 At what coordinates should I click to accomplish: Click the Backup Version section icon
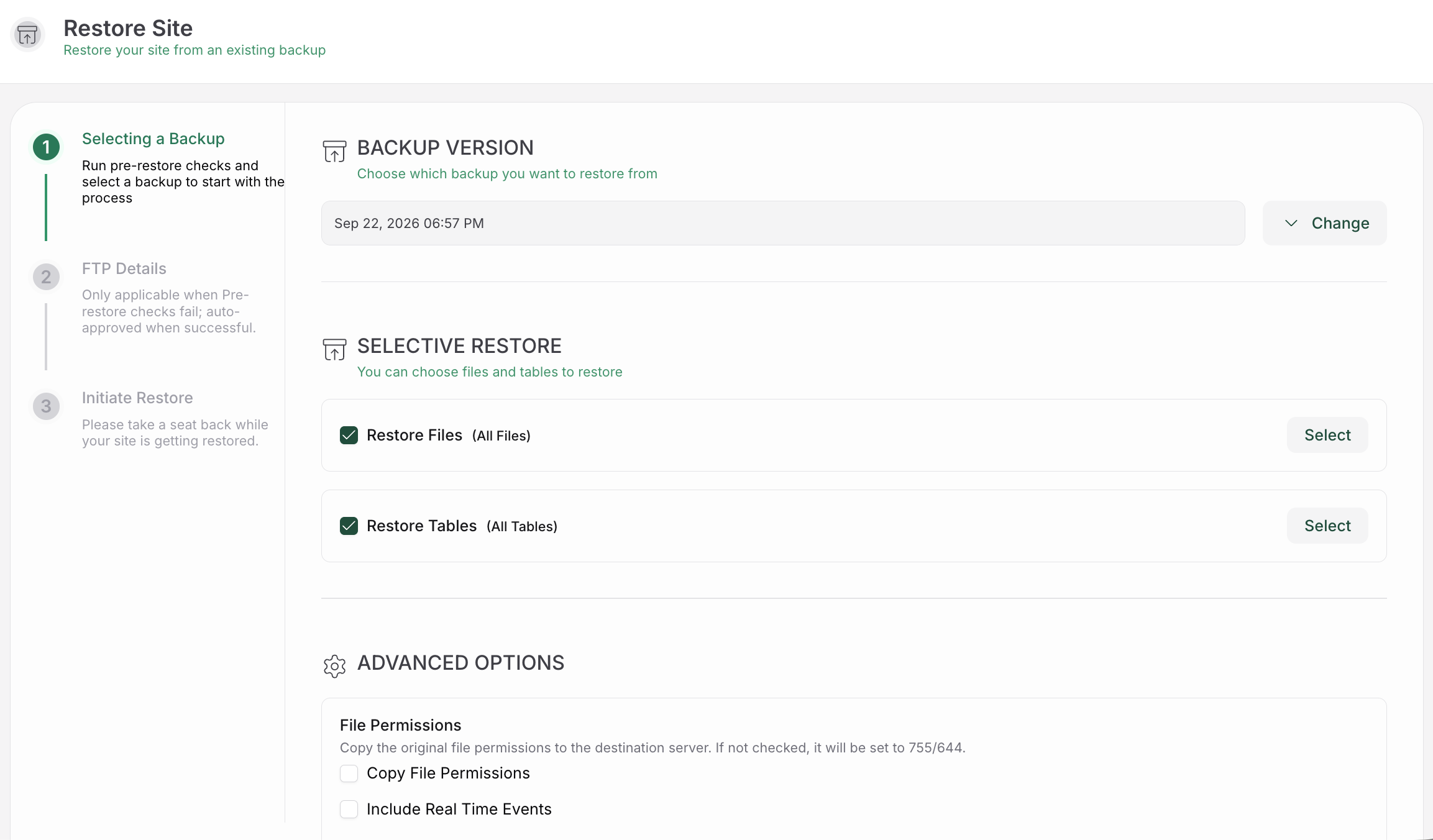pos(334,151)
